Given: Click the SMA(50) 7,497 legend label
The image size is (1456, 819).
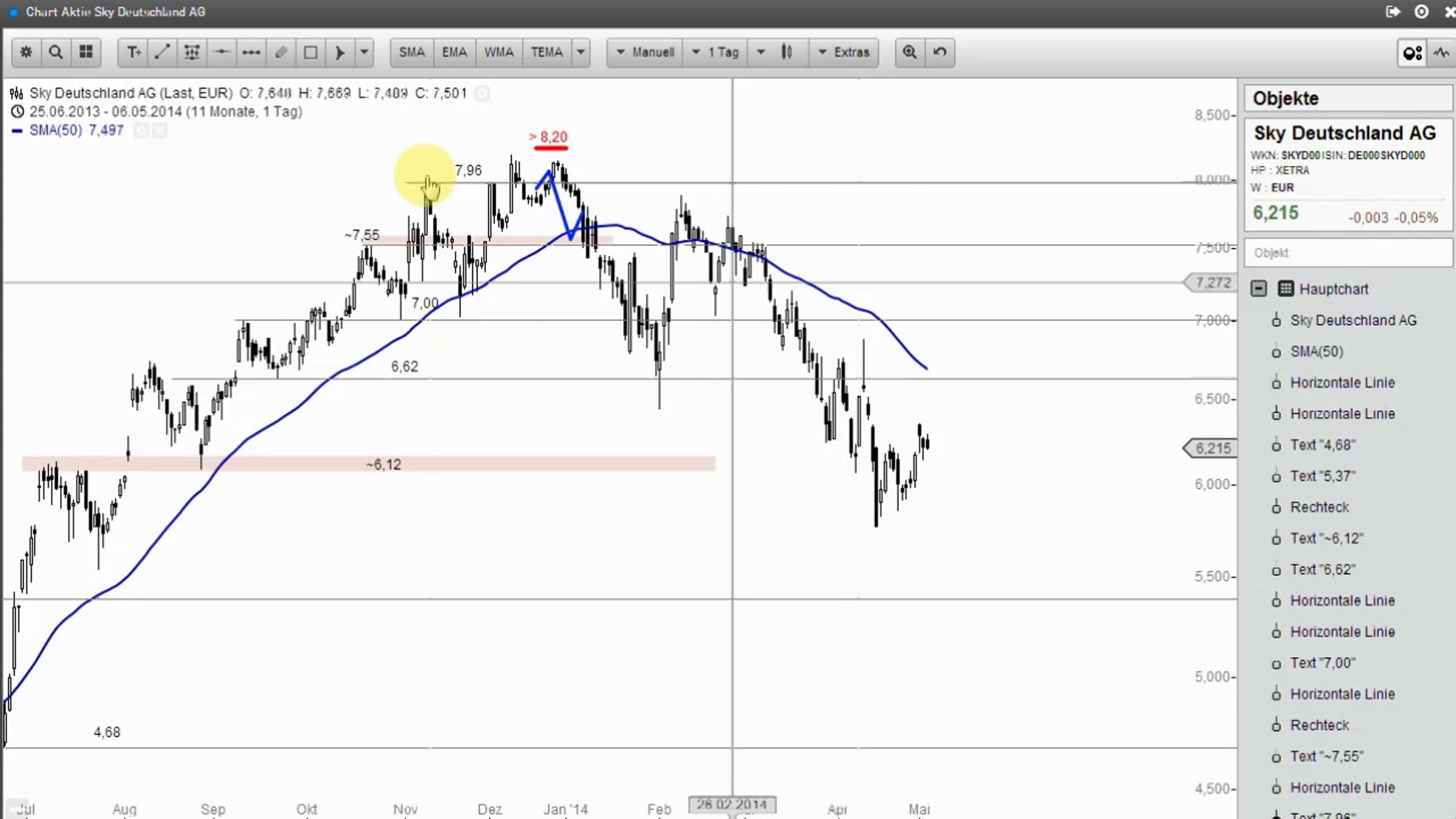Looking at the screenshot, I should coord(76,130).
